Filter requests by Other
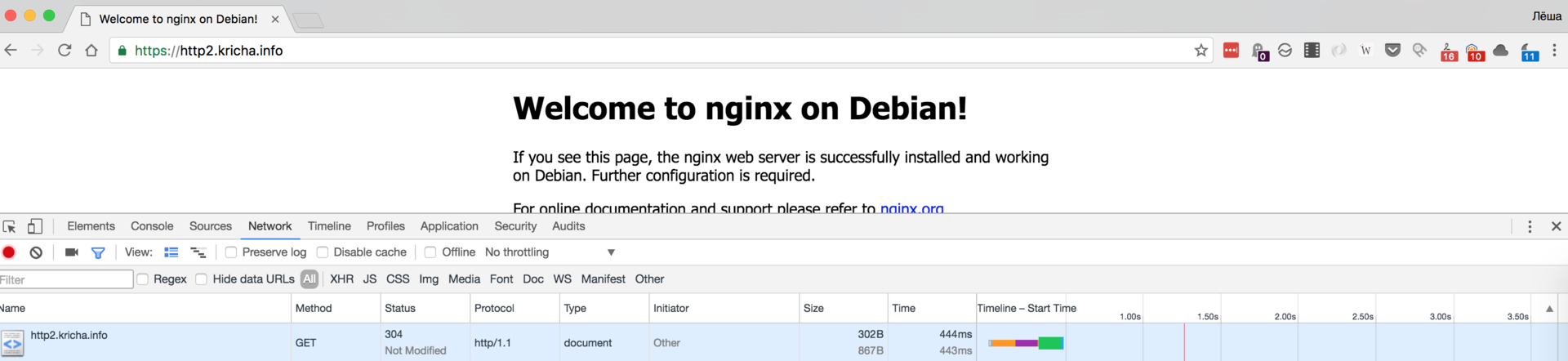The image size is (1568, 361). point(650,279)
